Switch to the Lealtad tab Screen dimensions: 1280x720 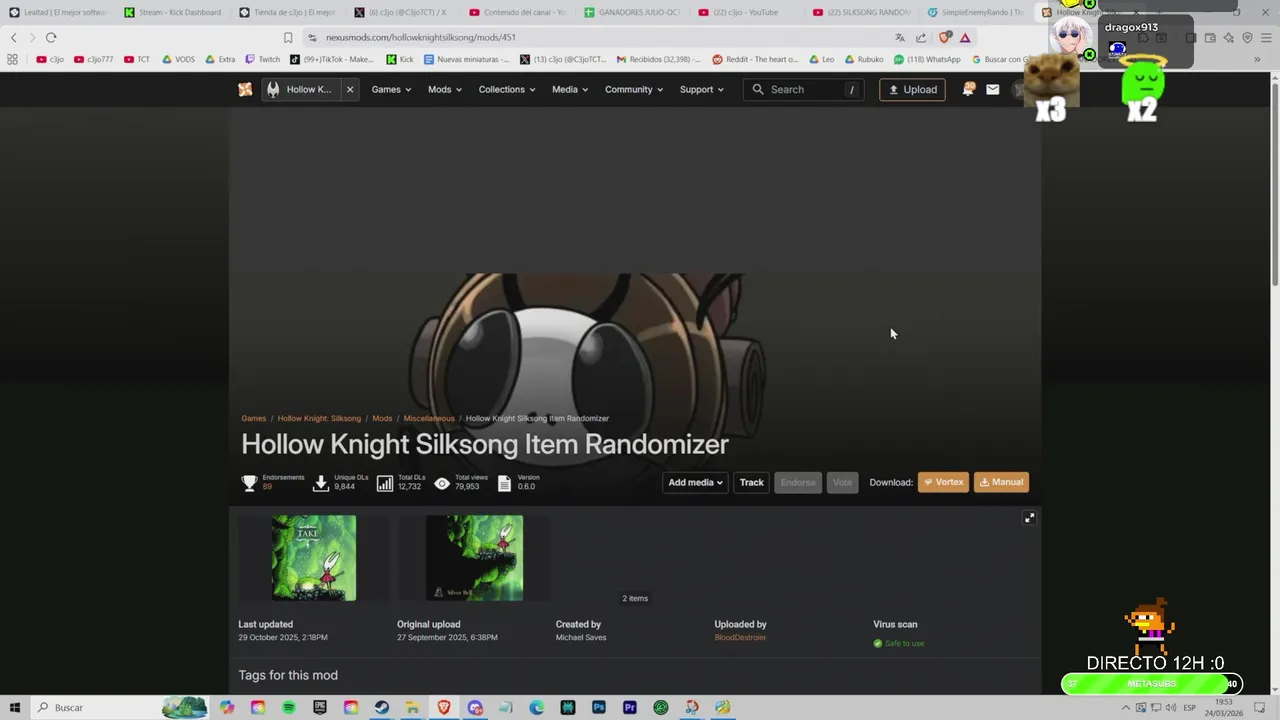click(x=57, y=12)
